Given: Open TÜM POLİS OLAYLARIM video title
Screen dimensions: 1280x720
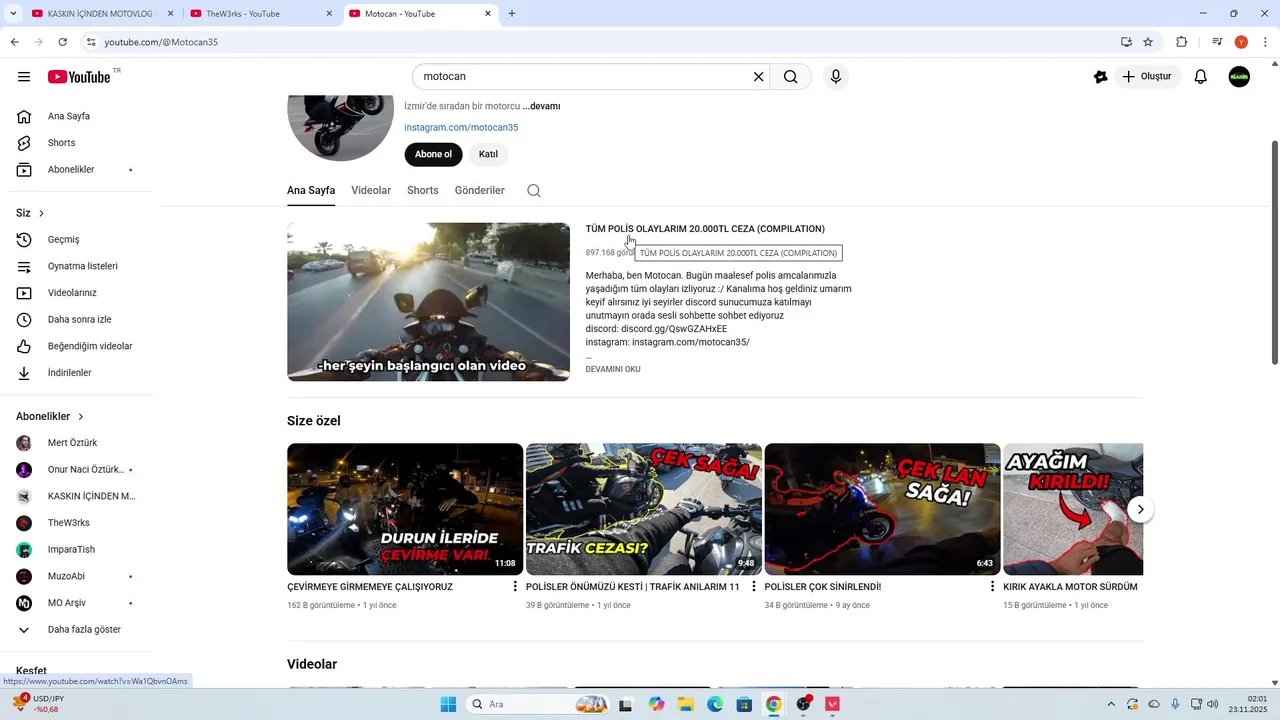Looking at the screenshot, I should 705,229.
